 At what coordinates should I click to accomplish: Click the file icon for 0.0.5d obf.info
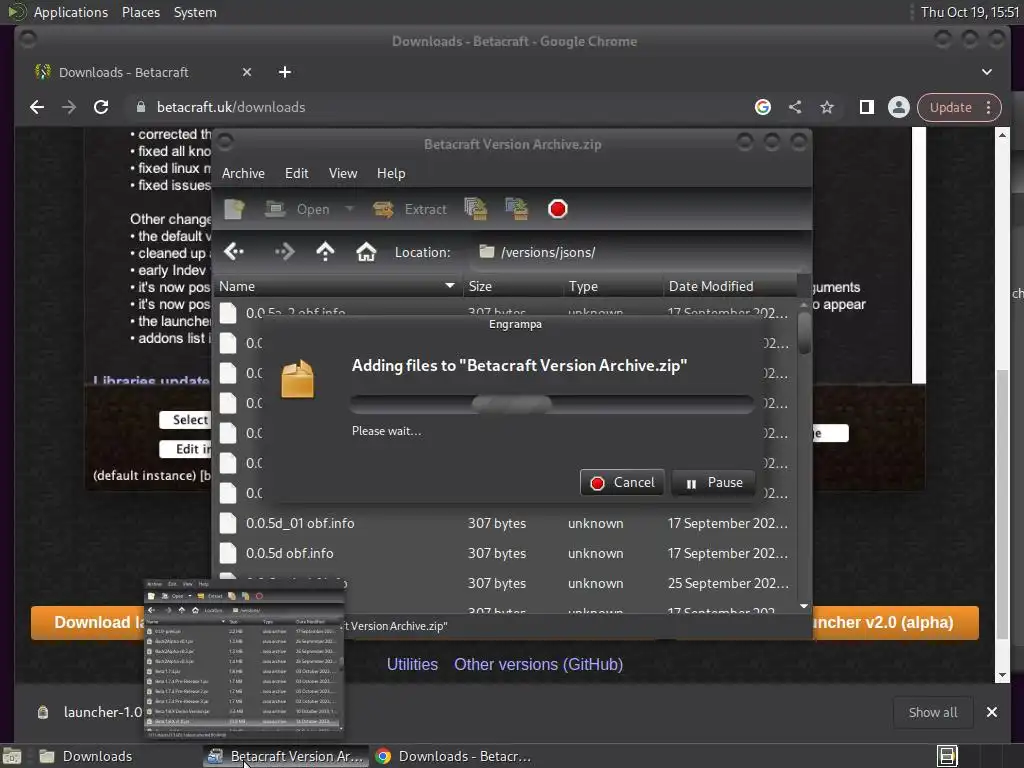coord(228,553)
